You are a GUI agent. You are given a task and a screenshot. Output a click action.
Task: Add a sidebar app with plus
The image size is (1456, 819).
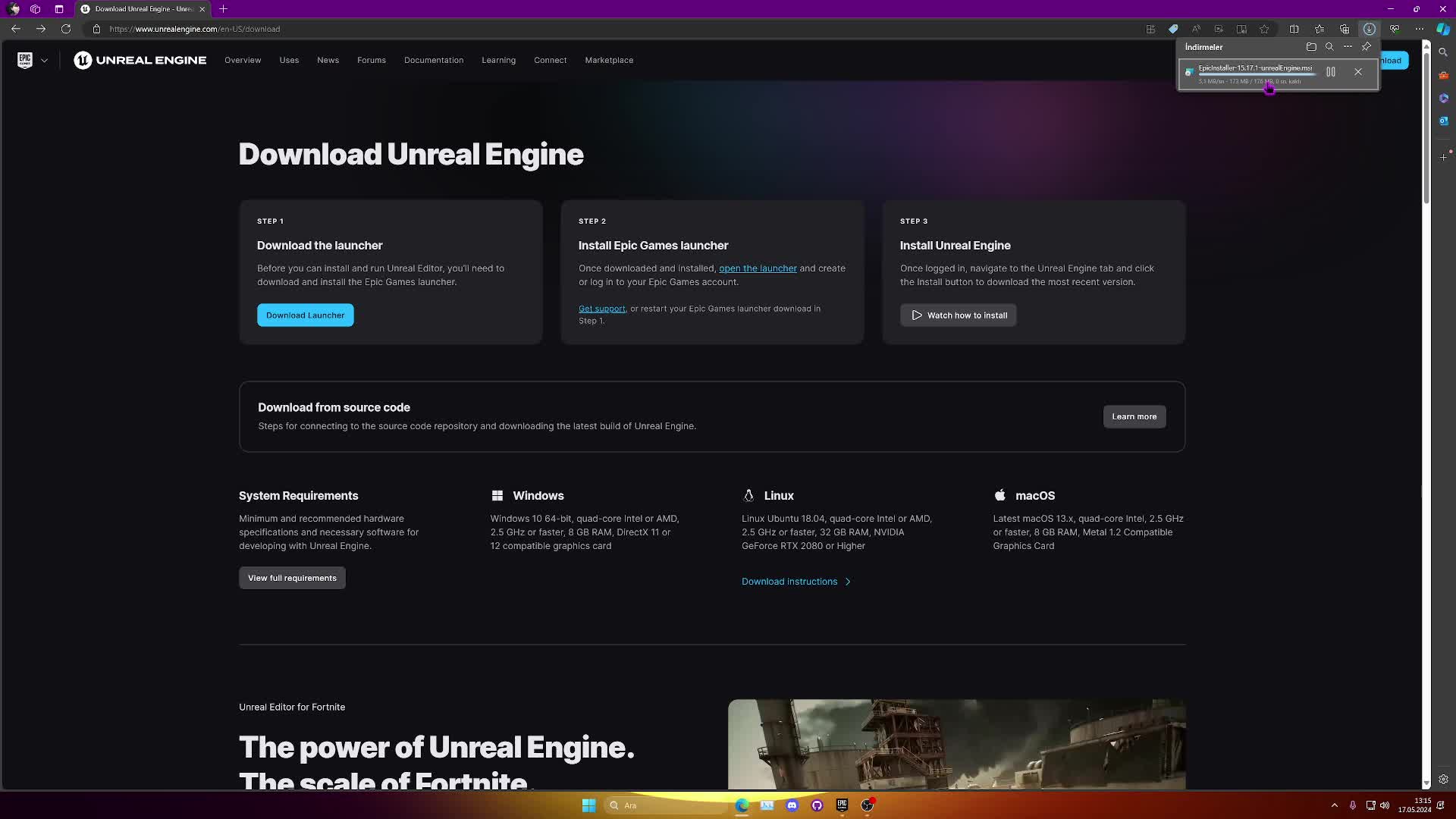1443,157
